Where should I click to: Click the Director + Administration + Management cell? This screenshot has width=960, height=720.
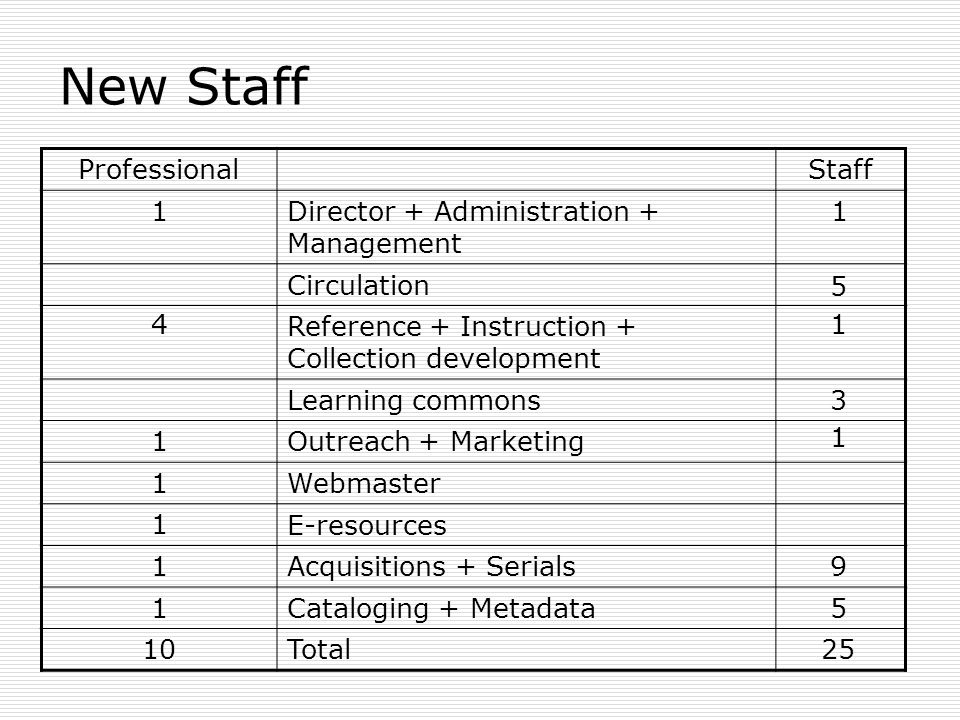point(526,227)
